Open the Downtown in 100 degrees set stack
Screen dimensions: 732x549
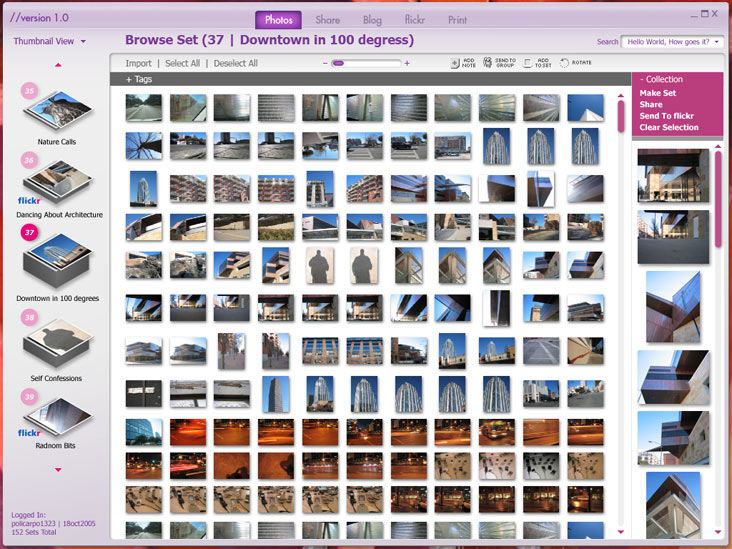tap(58, 260)
